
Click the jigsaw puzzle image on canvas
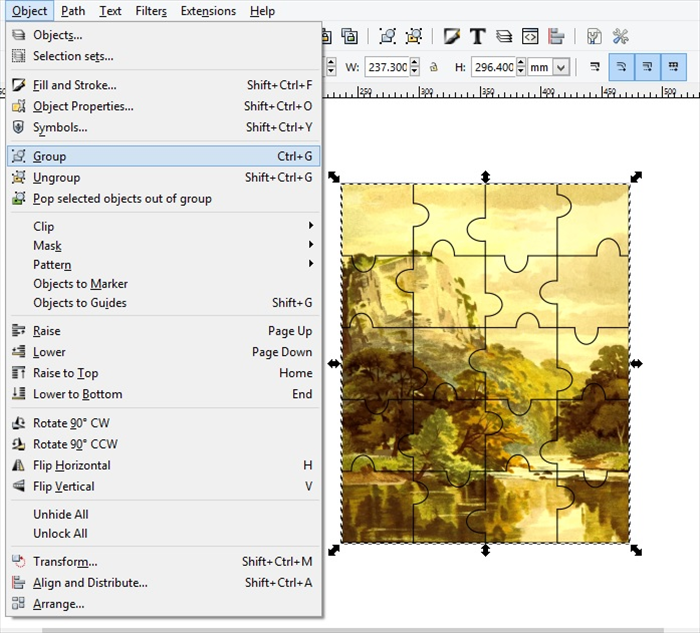tap(485, 363)
